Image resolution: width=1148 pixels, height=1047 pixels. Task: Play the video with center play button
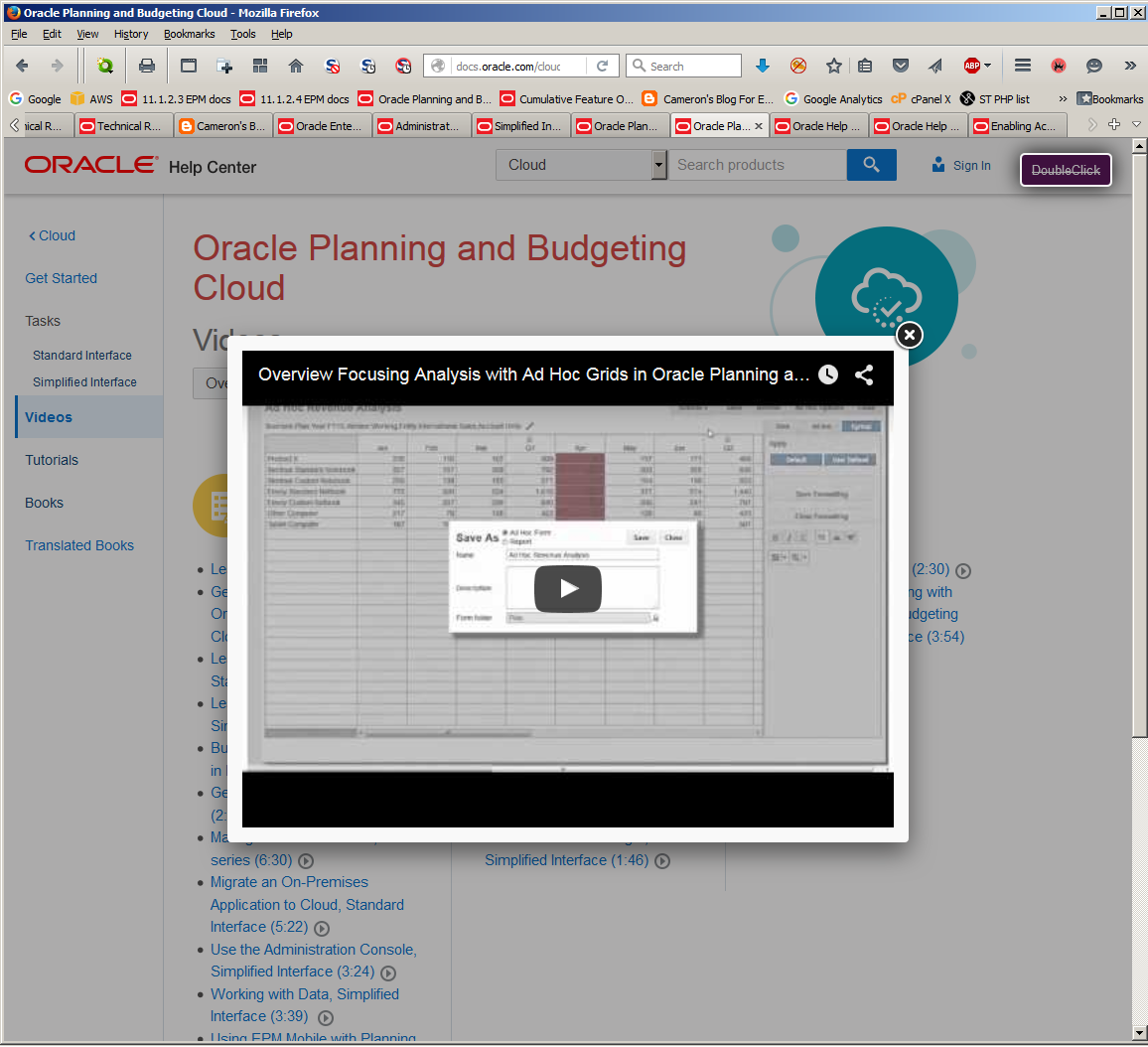click(568, 589)
